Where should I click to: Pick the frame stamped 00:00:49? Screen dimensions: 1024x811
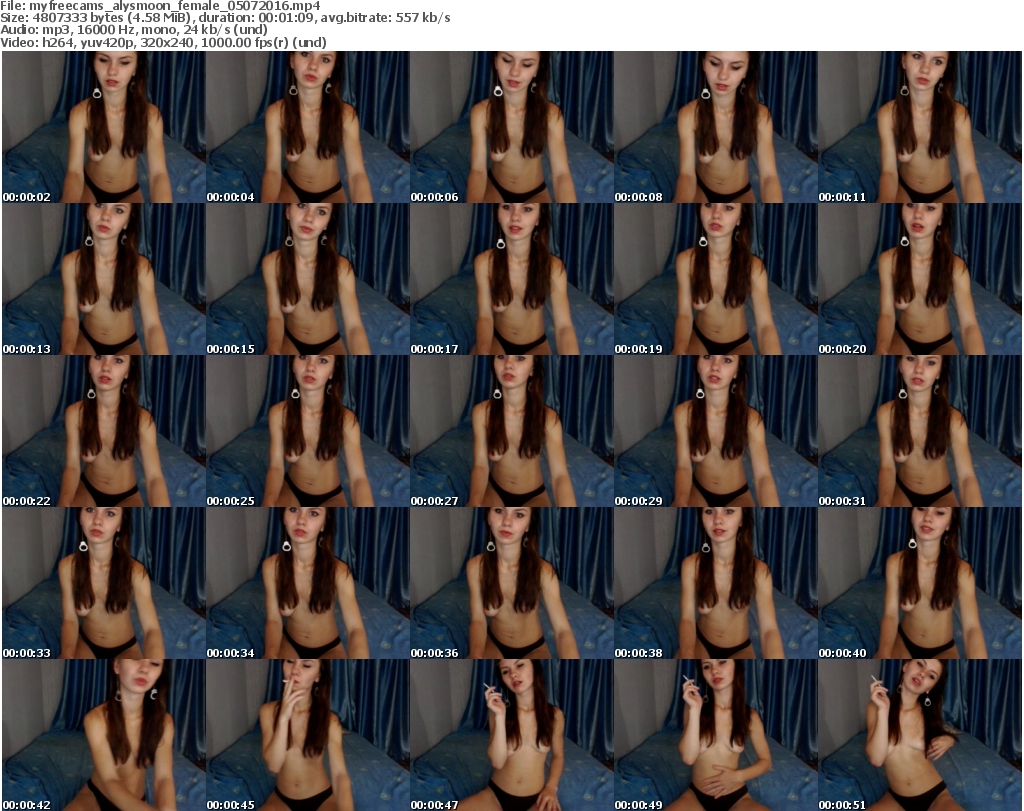(x=715, y=735)
